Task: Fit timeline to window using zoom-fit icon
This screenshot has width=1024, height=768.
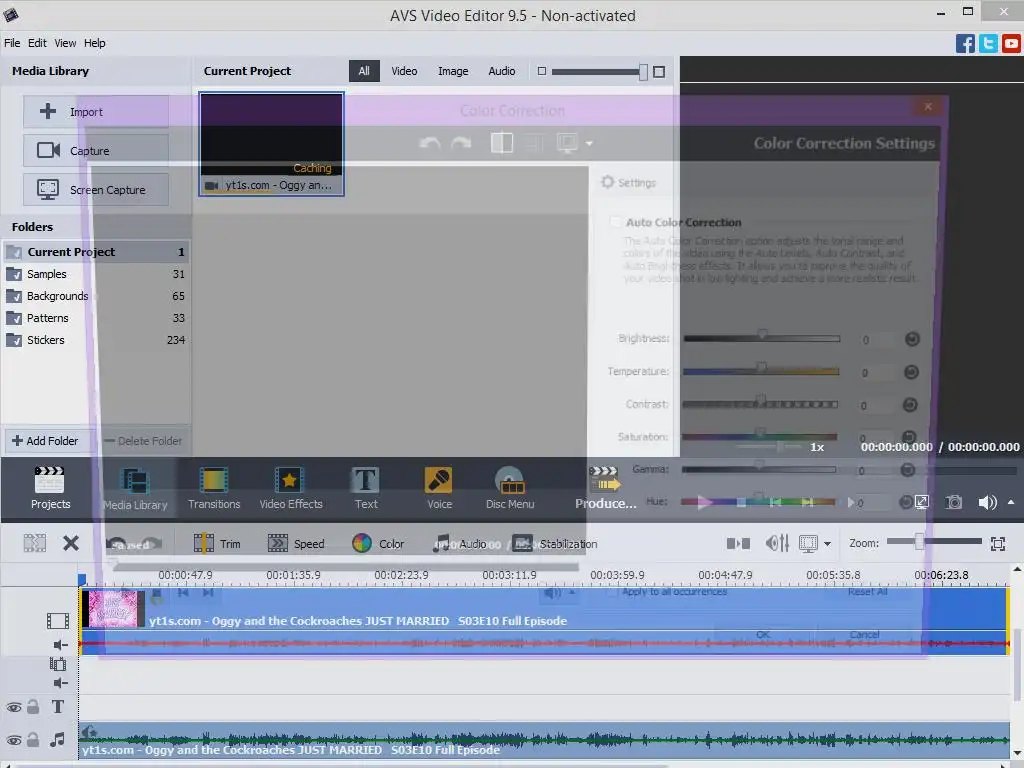Action: tap(997, 543)
